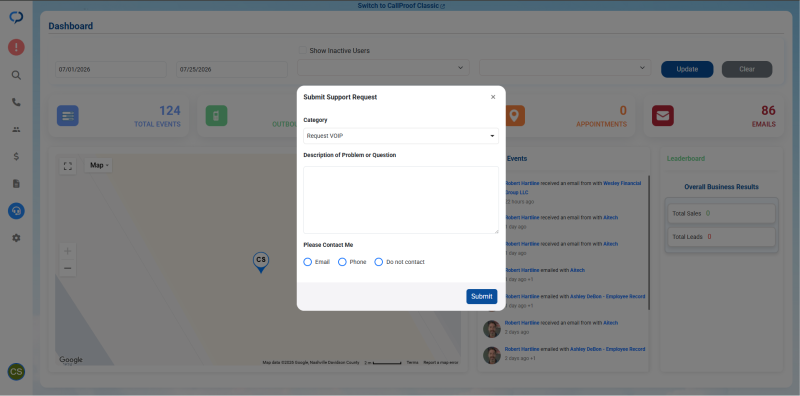The height and width of the screenshot is (396, 800).
Task: Click the 0 Appointments count
Action: [623, 111]
